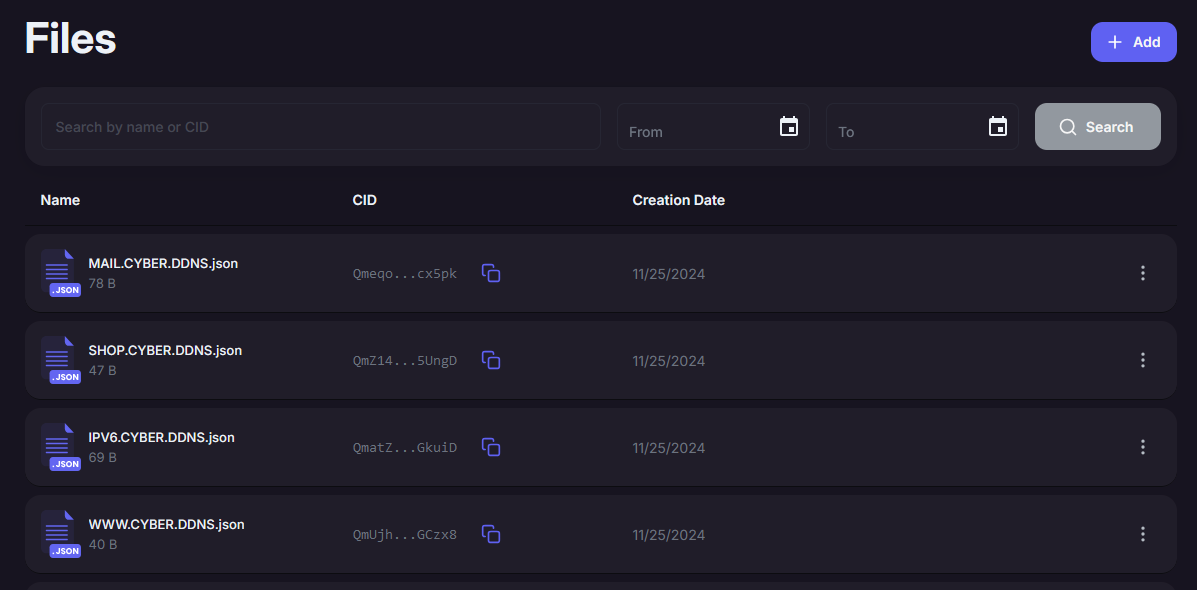Click the SHOP.CYBER.DDNS.json file icon
This screenshot has height=590, width=1197.
61,360
